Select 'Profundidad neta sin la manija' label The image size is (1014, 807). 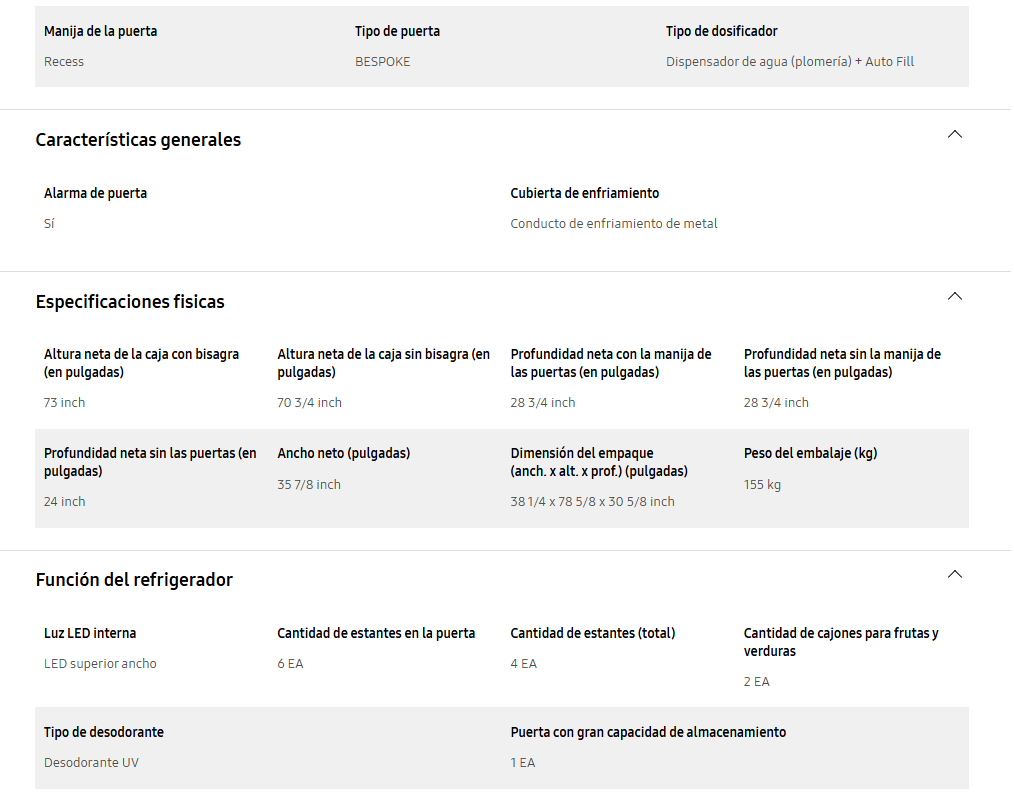click(842, 363)
